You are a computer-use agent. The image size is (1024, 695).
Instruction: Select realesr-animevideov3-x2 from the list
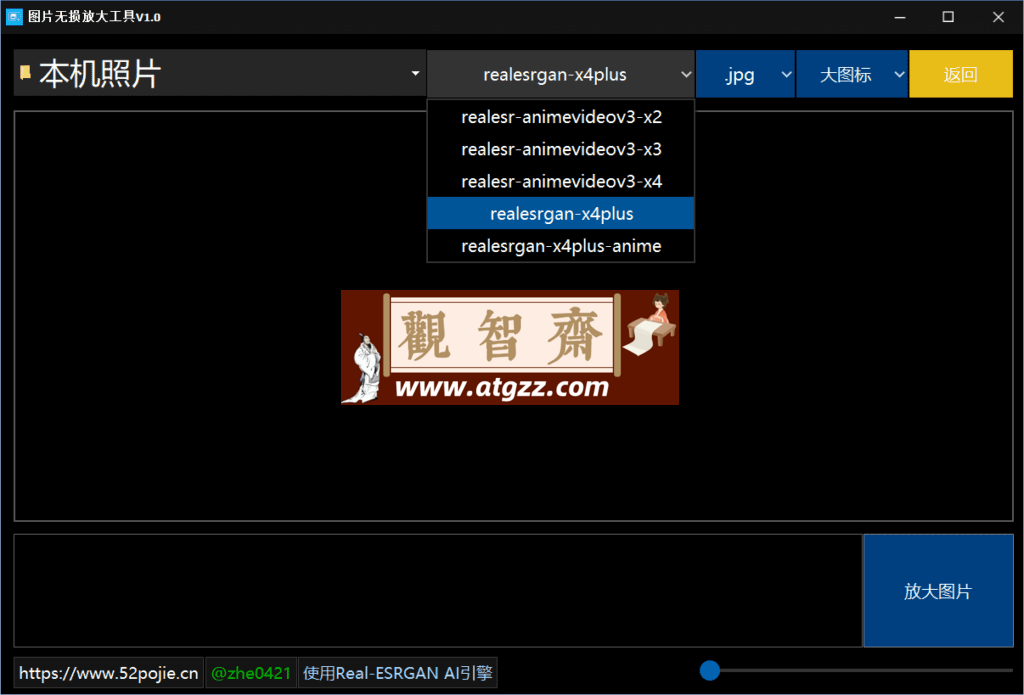561,117
